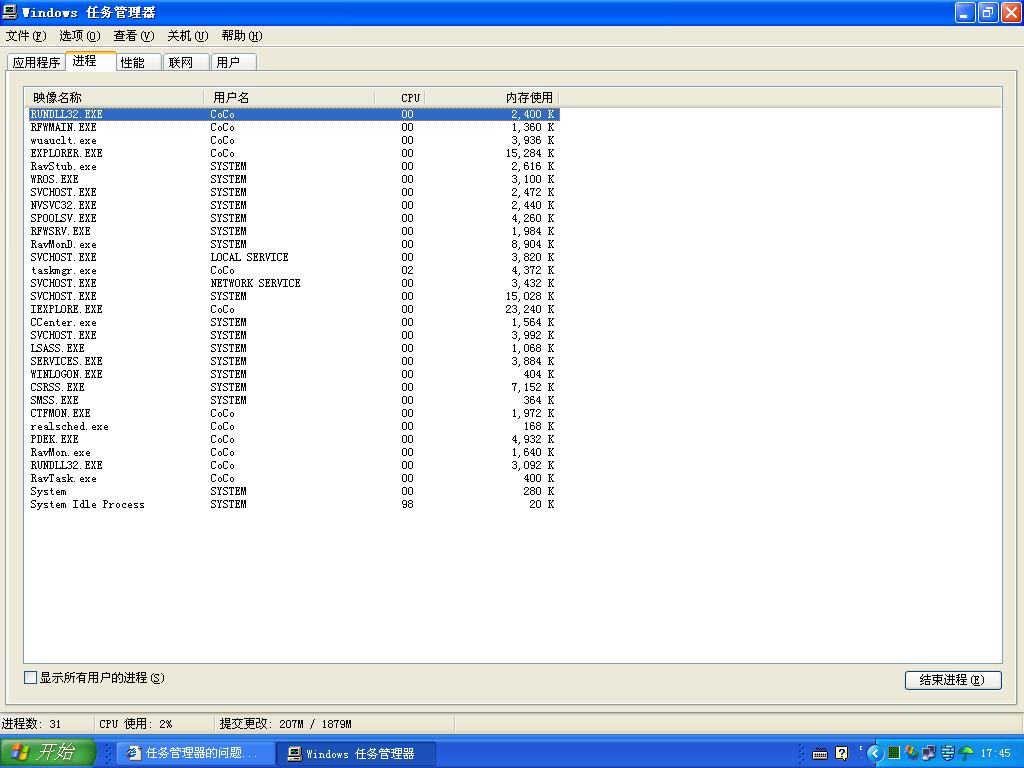
Task: Open the 文件 menu
Action: pos(25,36)
